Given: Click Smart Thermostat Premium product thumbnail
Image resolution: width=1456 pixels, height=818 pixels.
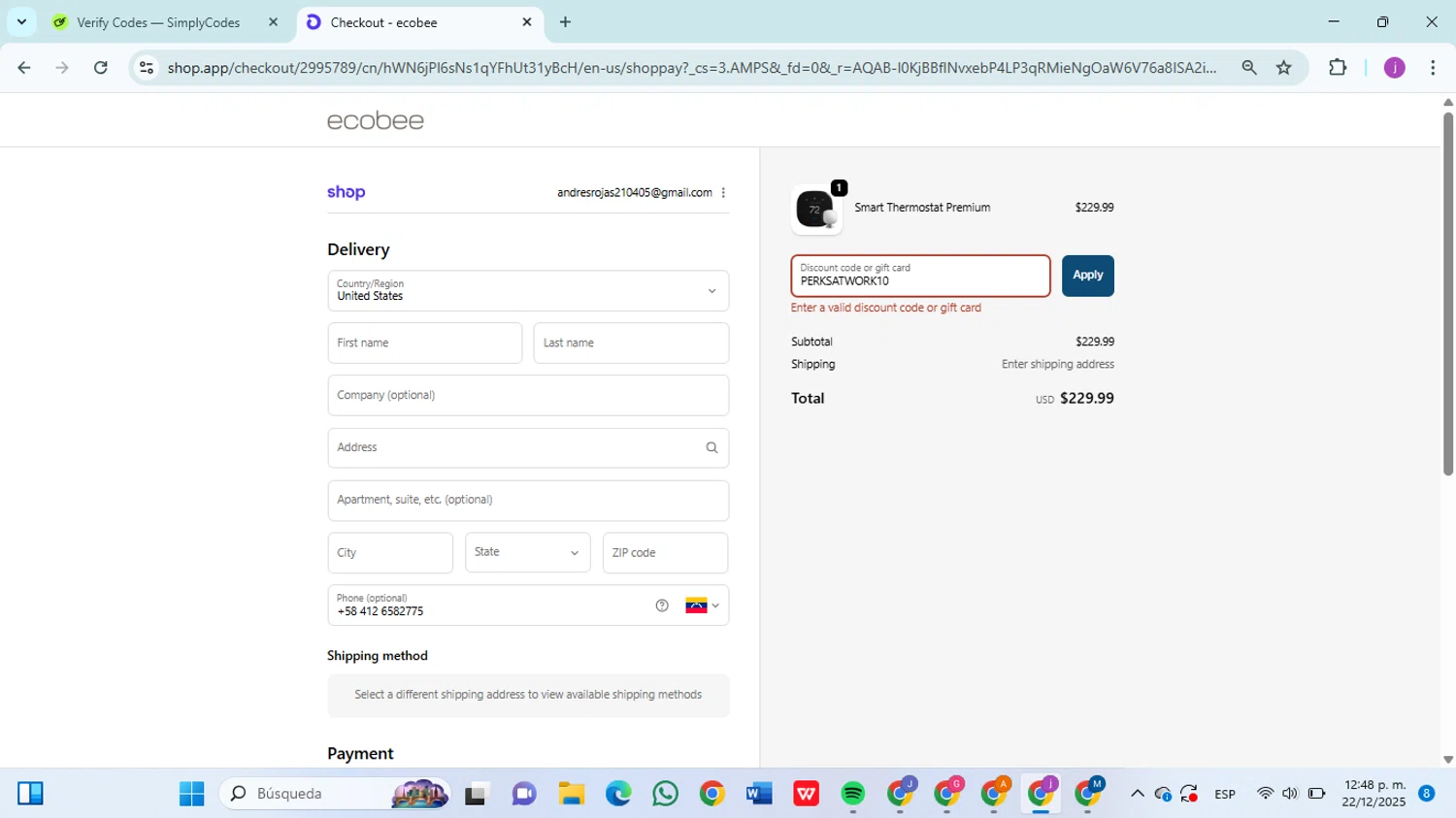Looking at the screenshot, I should click(816, 209).
